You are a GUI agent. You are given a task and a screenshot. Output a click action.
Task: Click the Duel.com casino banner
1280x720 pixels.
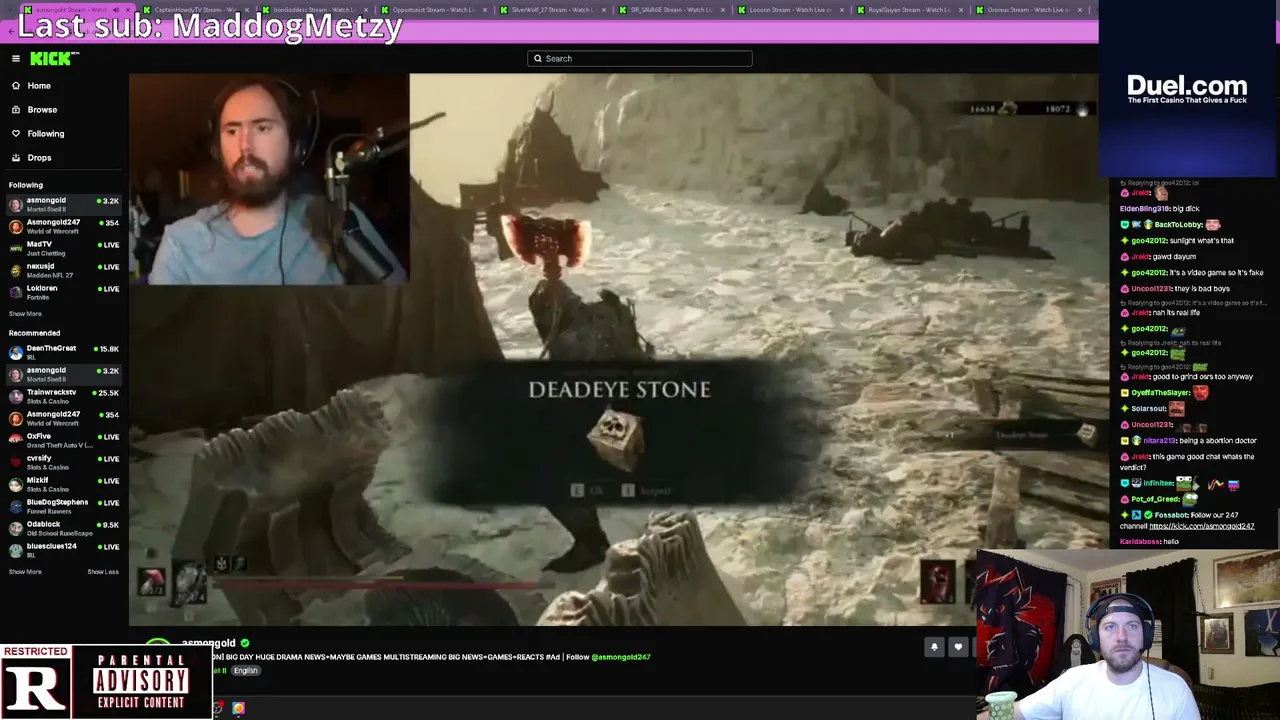pos(1188,90)
